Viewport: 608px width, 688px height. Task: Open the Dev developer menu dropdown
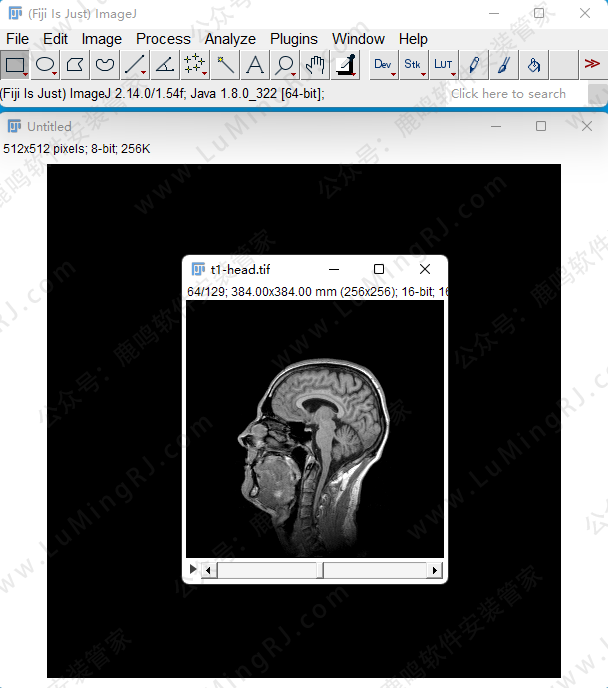(x=383, y=65)
